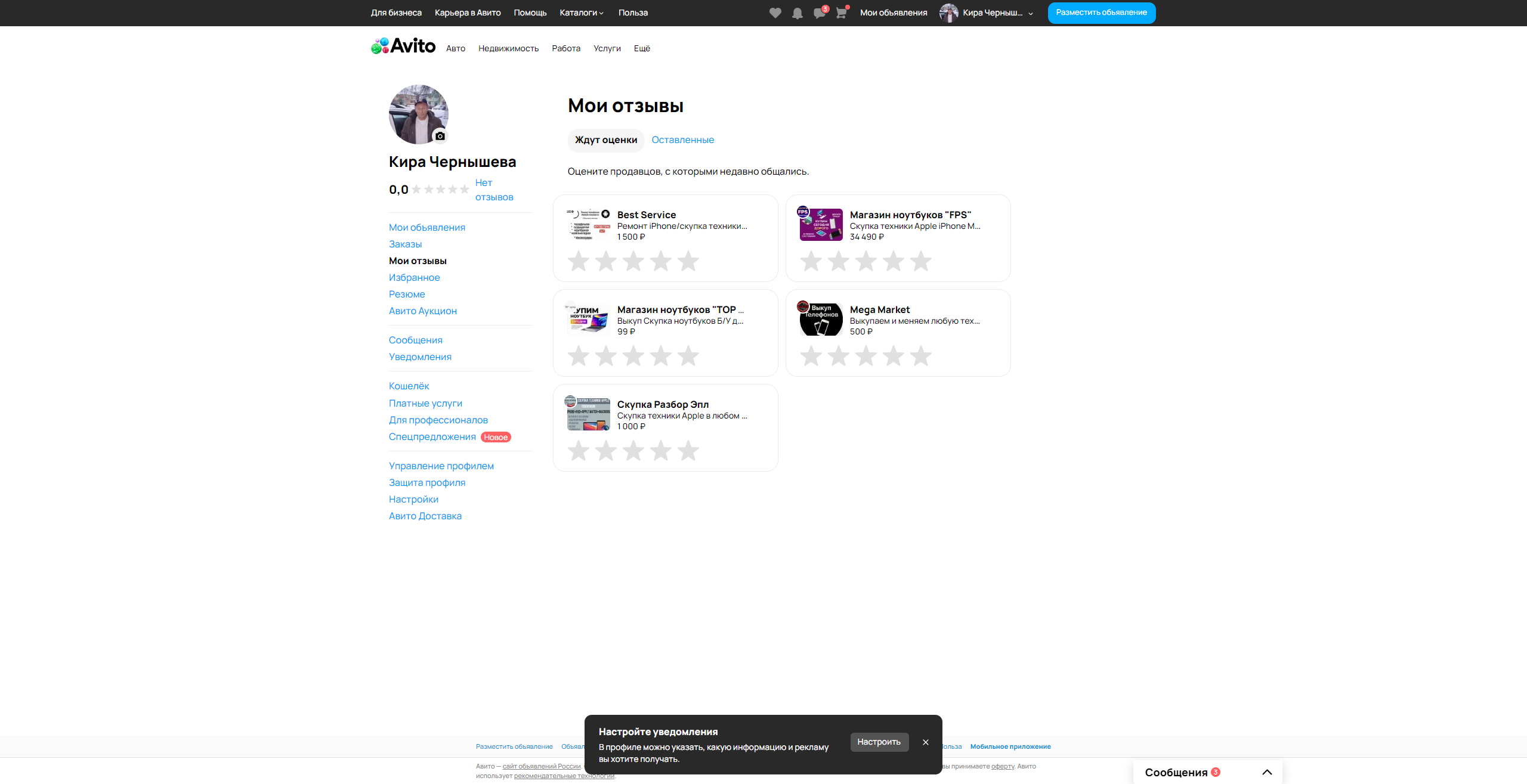Screen dimensions: 1527x784
Task: Open the Ещё category menu
Action: 642,48
